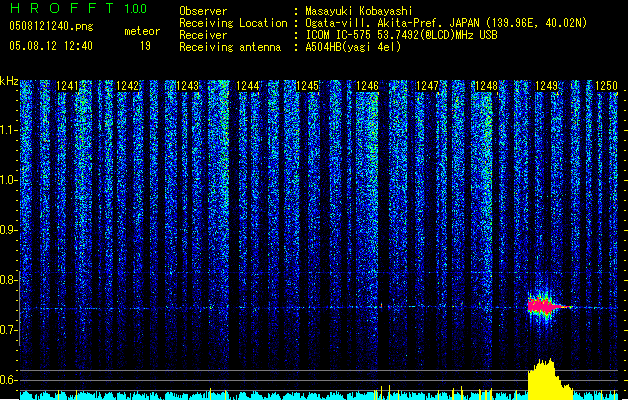This screenshot has width=629, height=400.
Task: Click the 1246 time marker
Action: click(367, 86)
